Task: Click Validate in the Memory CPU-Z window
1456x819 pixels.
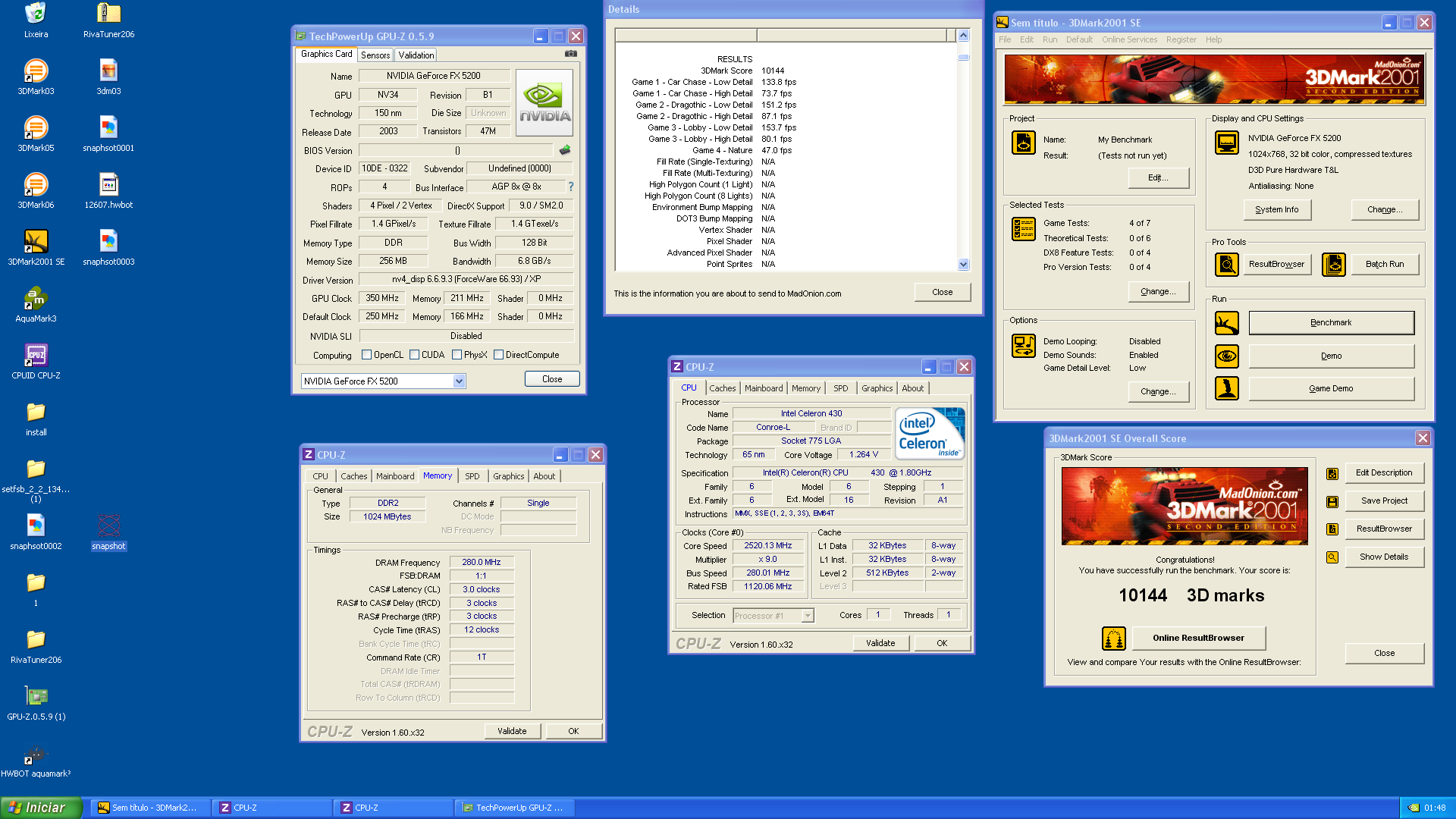Action: [512, 732]
